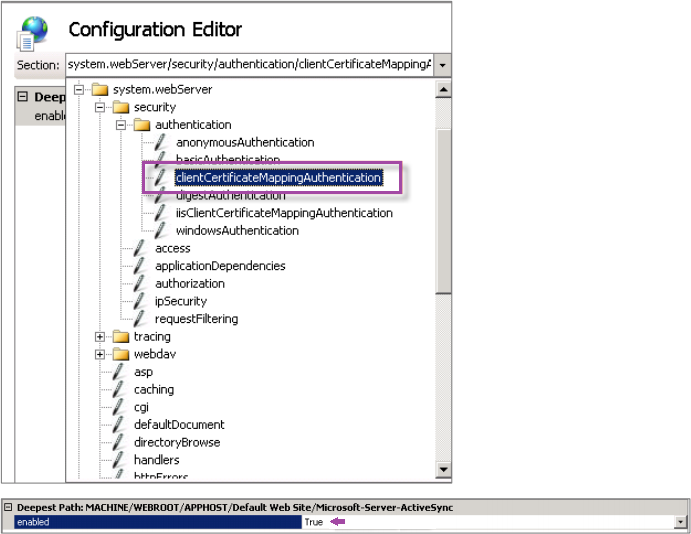Click the asp section pencil icon
Screen dimensions: 691x534
pos(118,372)
